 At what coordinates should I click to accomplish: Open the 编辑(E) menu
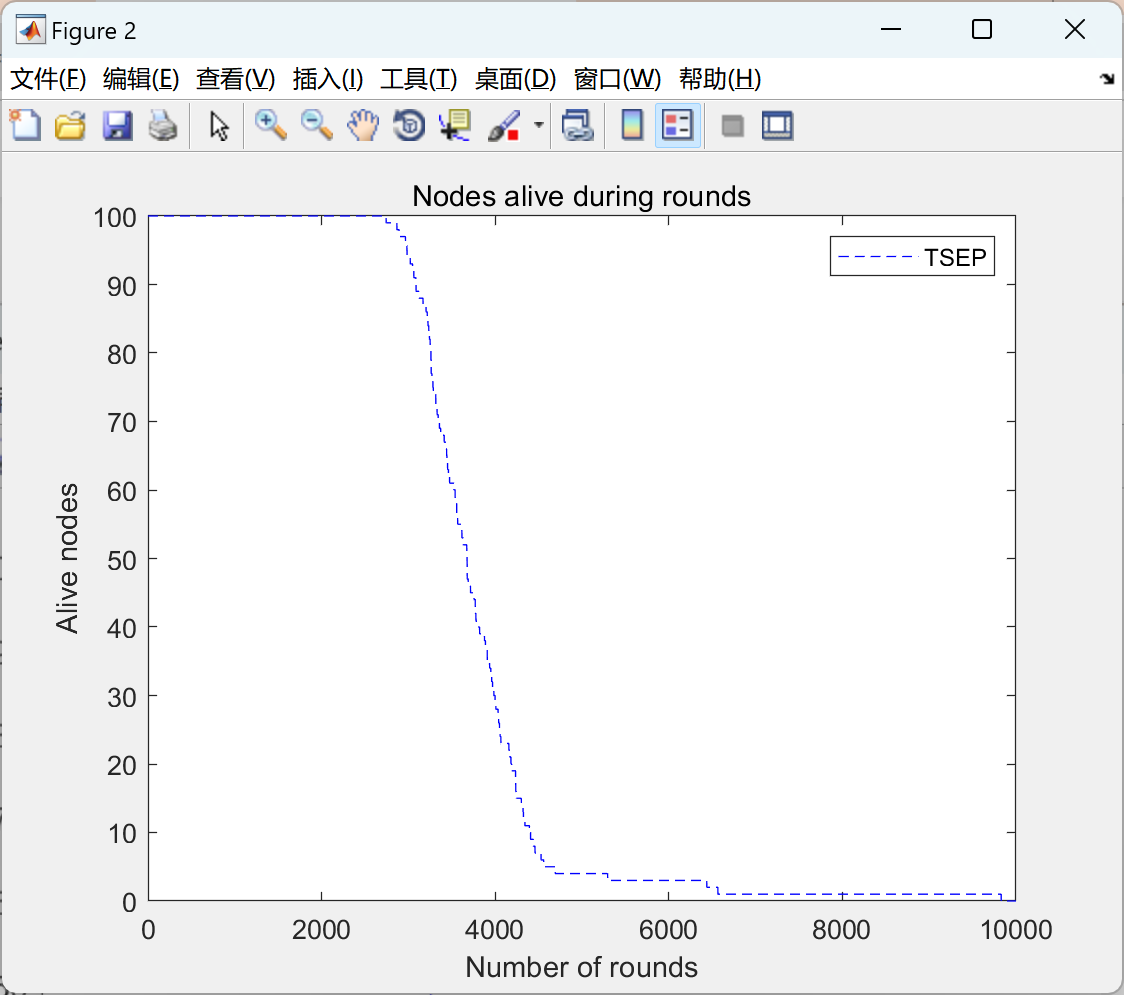coord(140,79)
